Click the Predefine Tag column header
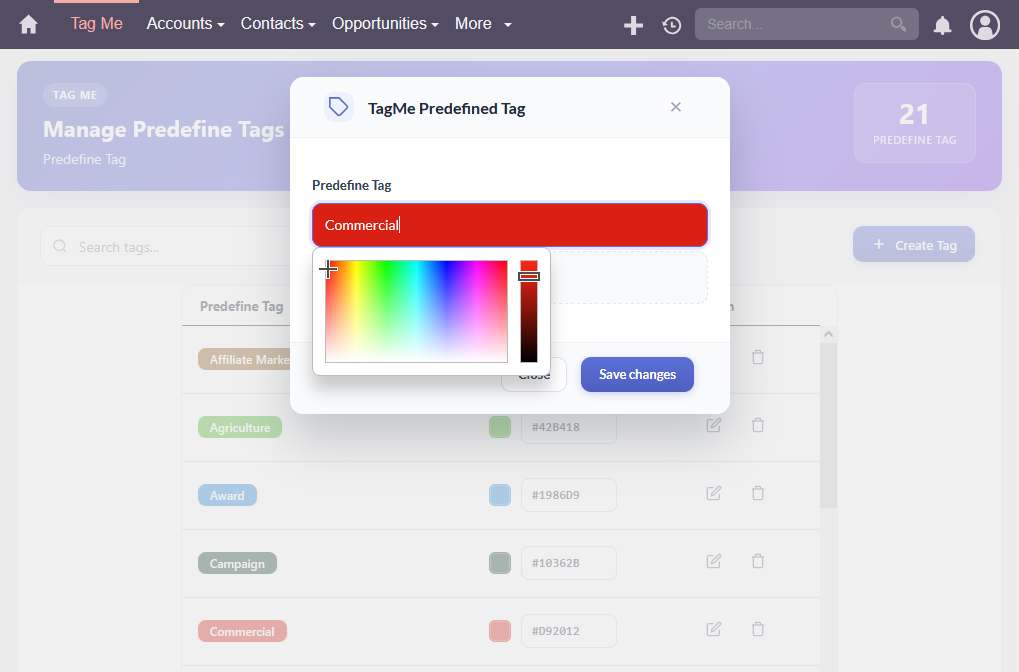Viewport: 1019px width, 672px height. 242,306
